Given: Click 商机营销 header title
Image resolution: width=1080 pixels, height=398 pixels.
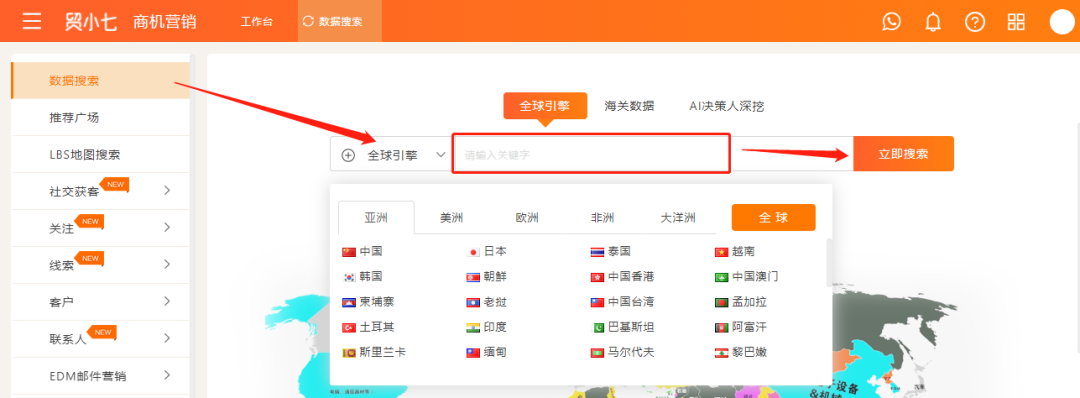Looking at the screenshot, I should [165, 21].
